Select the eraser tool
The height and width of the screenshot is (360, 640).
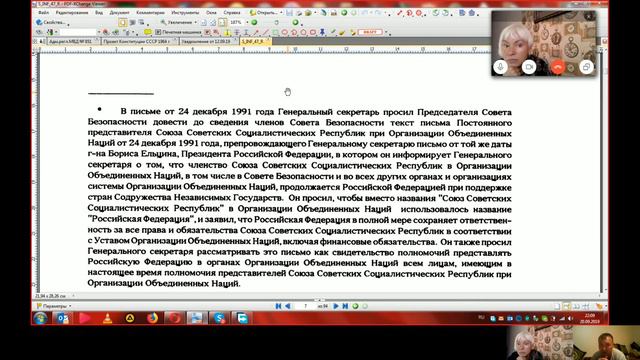342,32
